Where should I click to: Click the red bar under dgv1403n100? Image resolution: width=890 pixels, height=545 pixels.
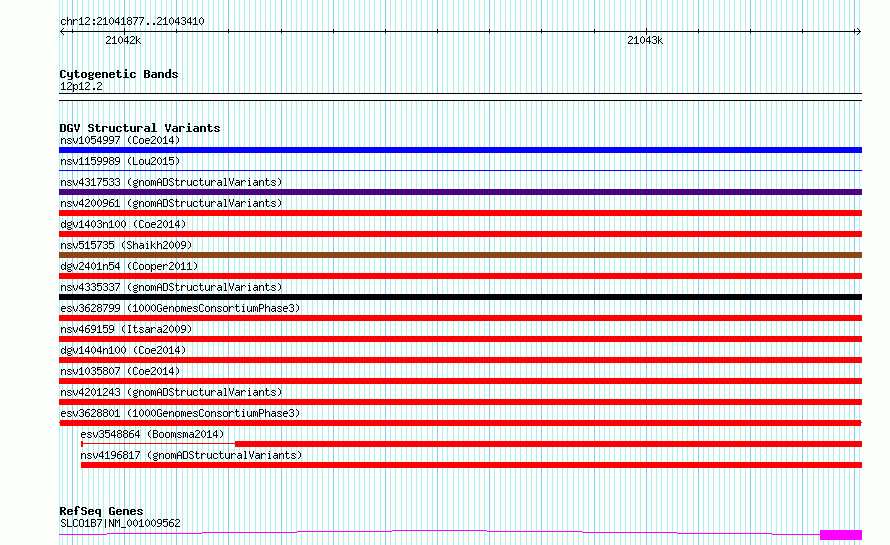coord(460,234)
